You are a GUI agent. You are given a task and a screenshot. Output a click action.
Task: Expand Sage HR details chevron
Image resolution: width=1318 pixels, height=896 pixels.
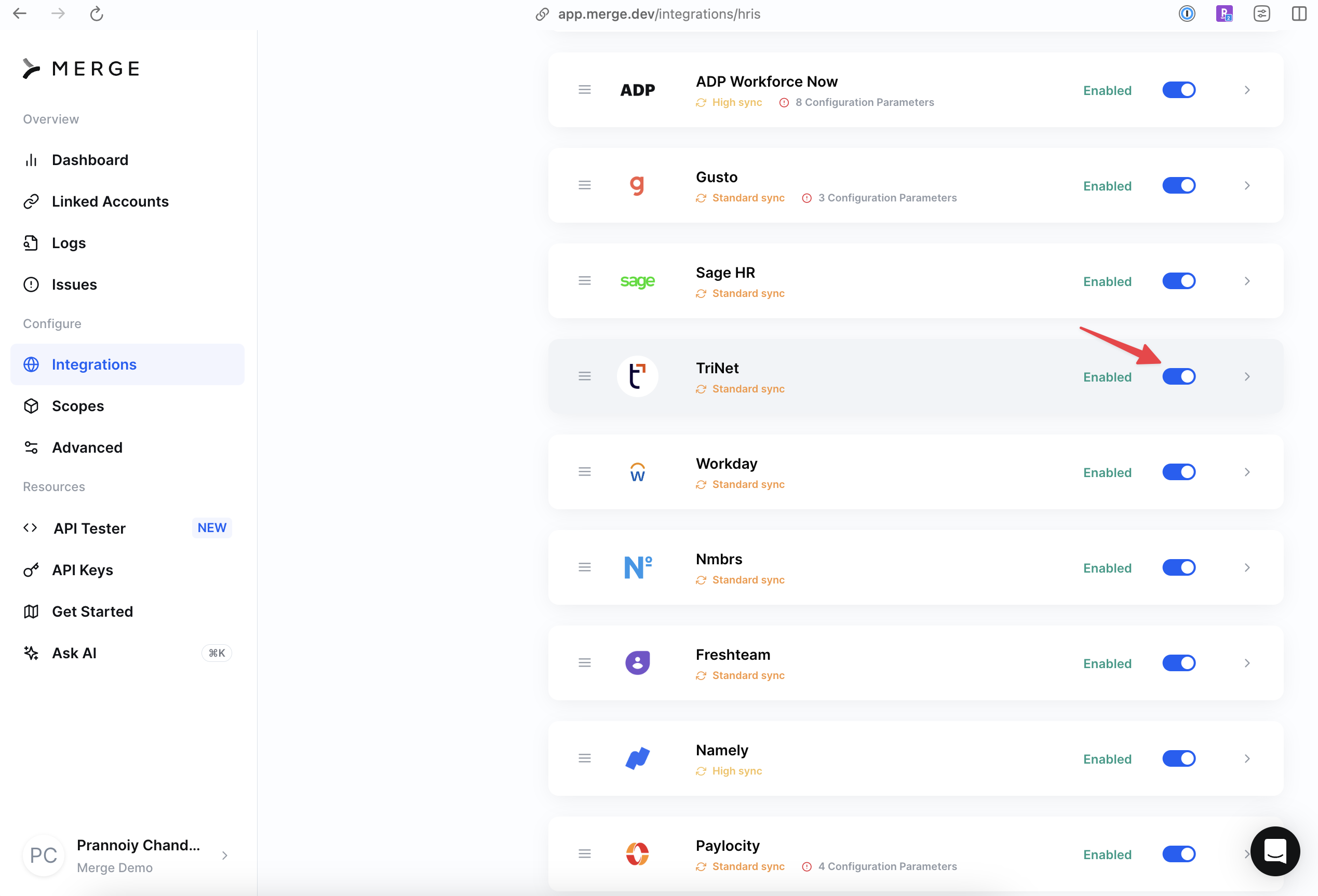tap(1246, 281)
